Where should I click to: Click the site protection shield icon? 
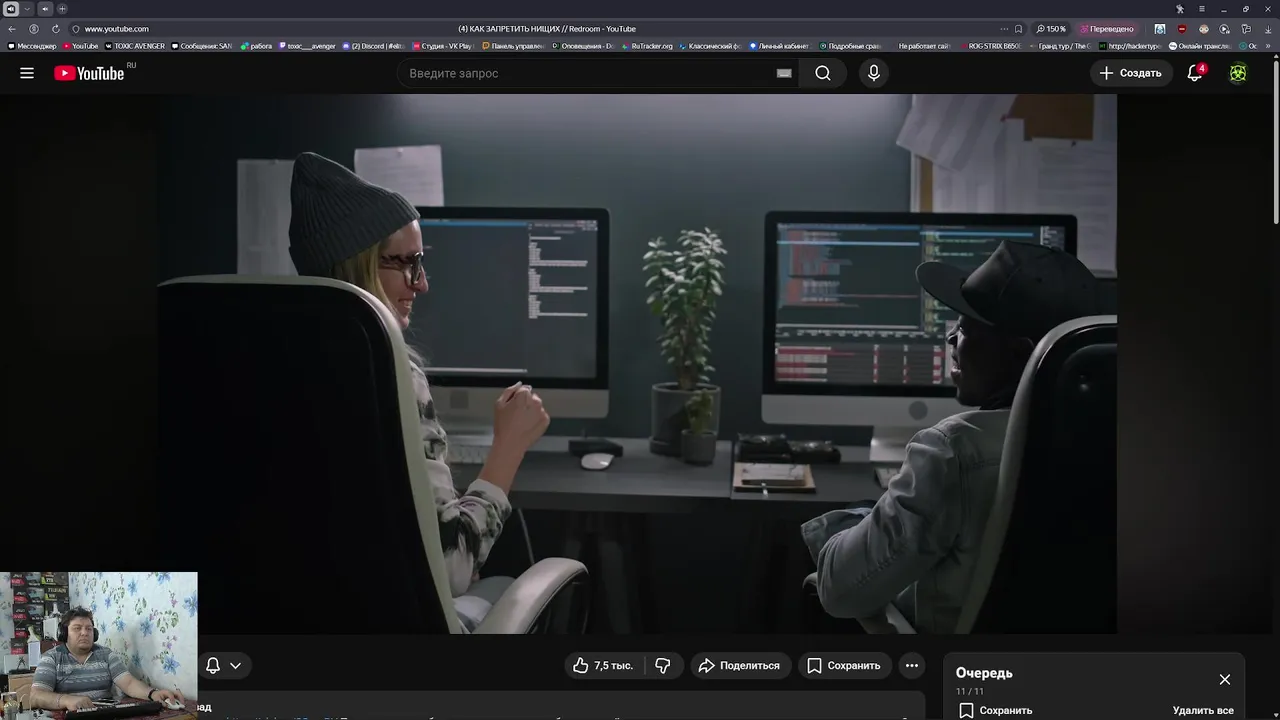(x=76, y=29)
